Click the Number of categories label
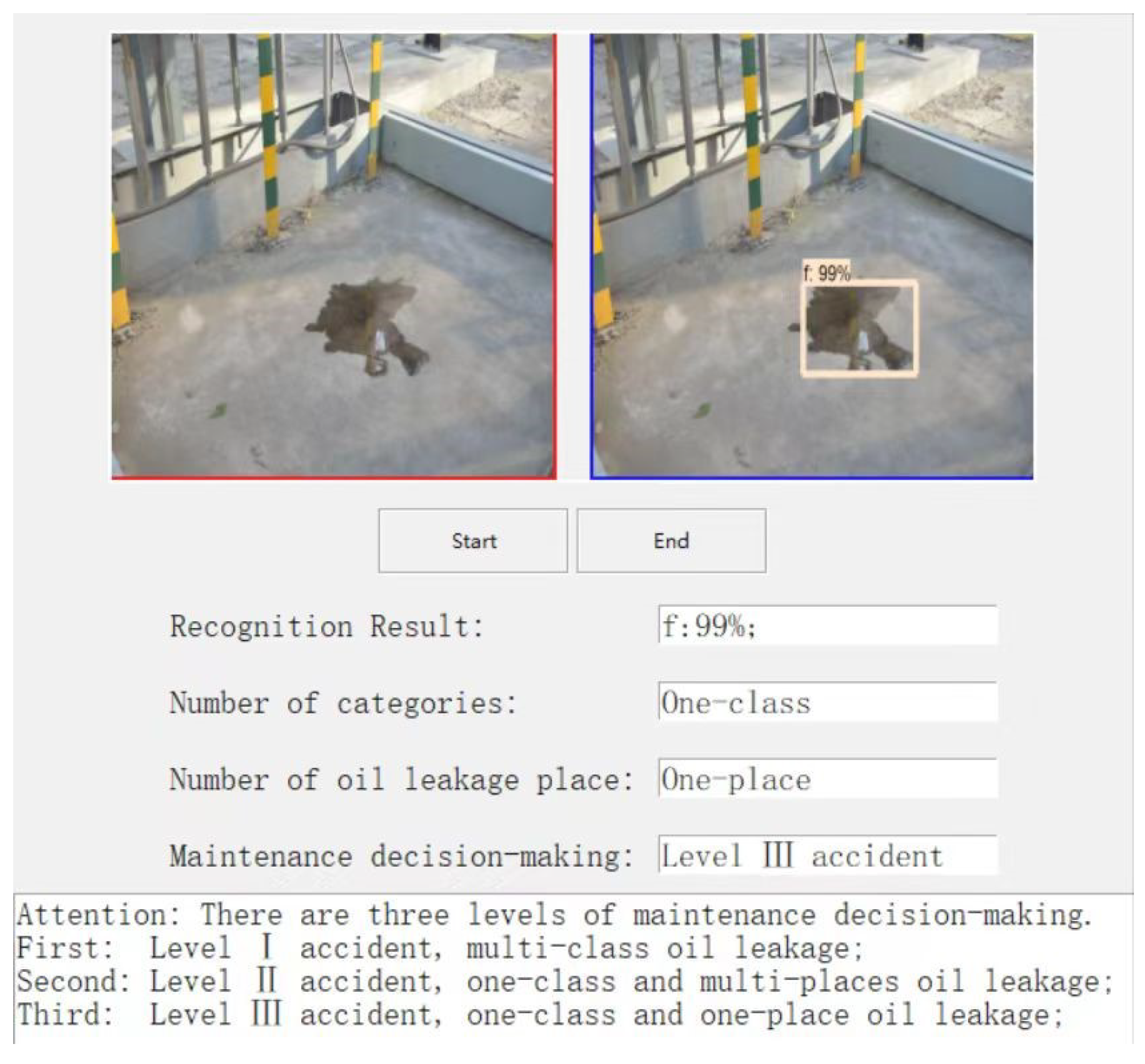The image size is (1145, 1064). pos(343,703)
